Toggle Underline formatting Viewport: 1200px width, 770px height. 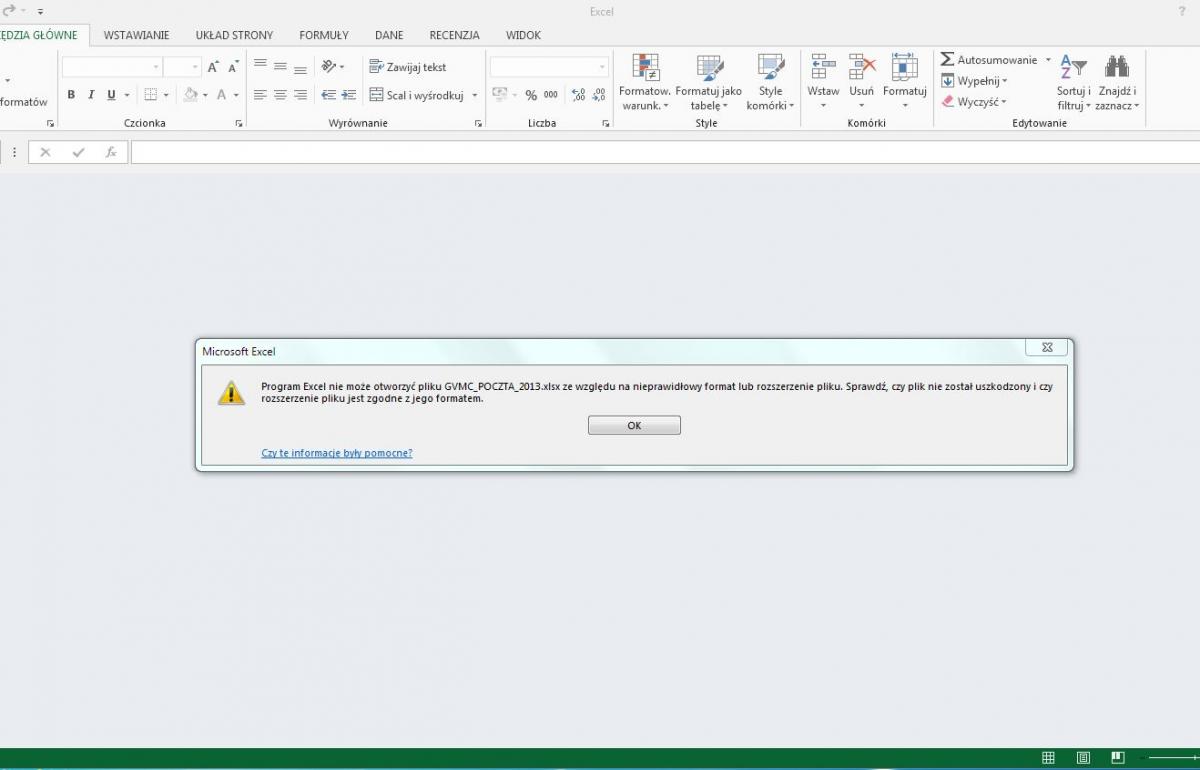[x=111, y=95]
